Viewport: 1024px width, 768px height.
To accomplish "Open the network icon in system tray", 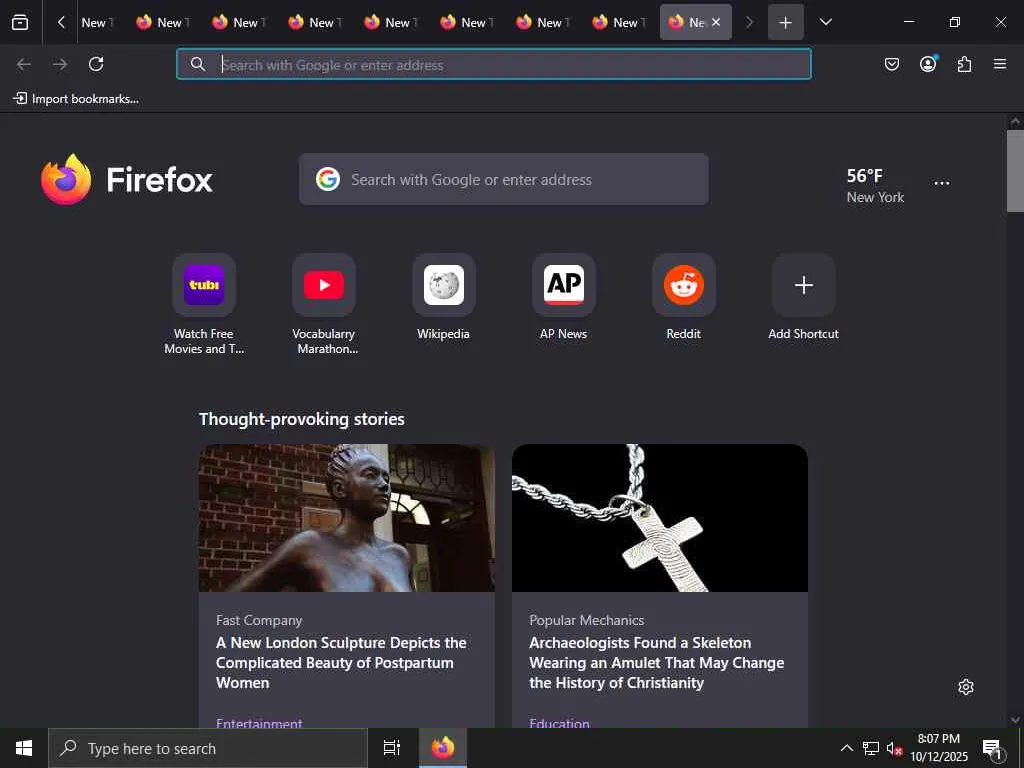I will pos(871,748).
